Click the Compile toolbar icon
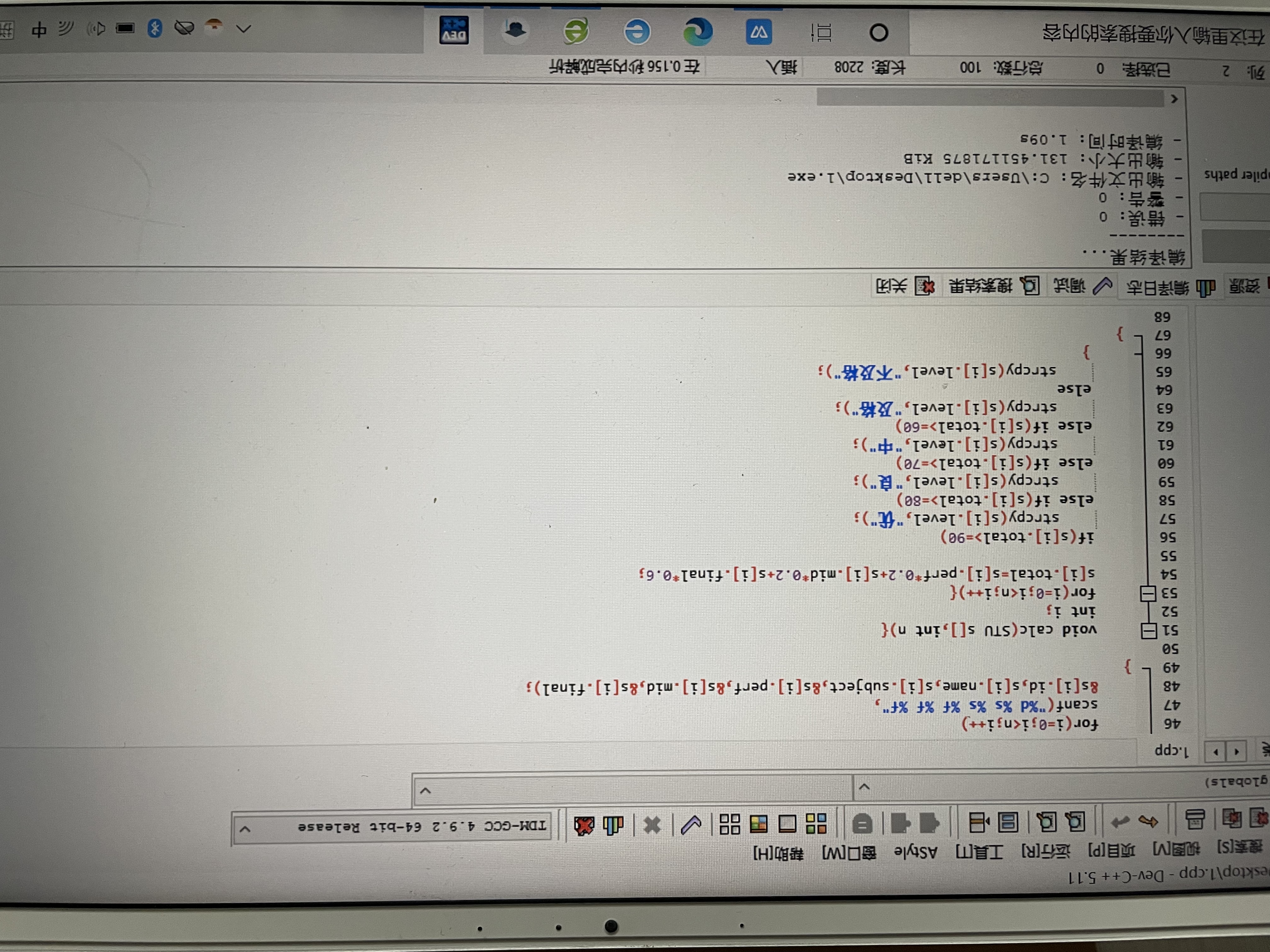Image resolution: width=1270 pixels, height=952 pixels. [816, 824]
